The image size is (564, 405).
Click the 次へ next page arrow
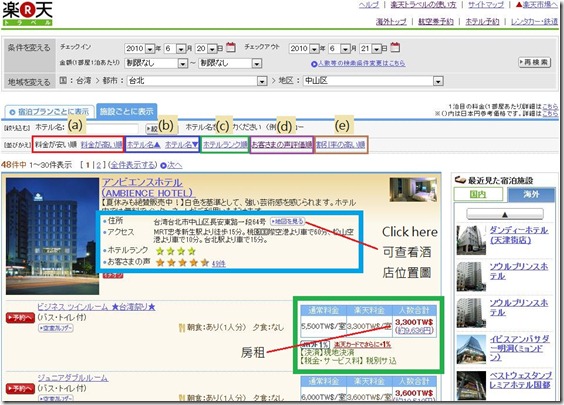[171, 165]
